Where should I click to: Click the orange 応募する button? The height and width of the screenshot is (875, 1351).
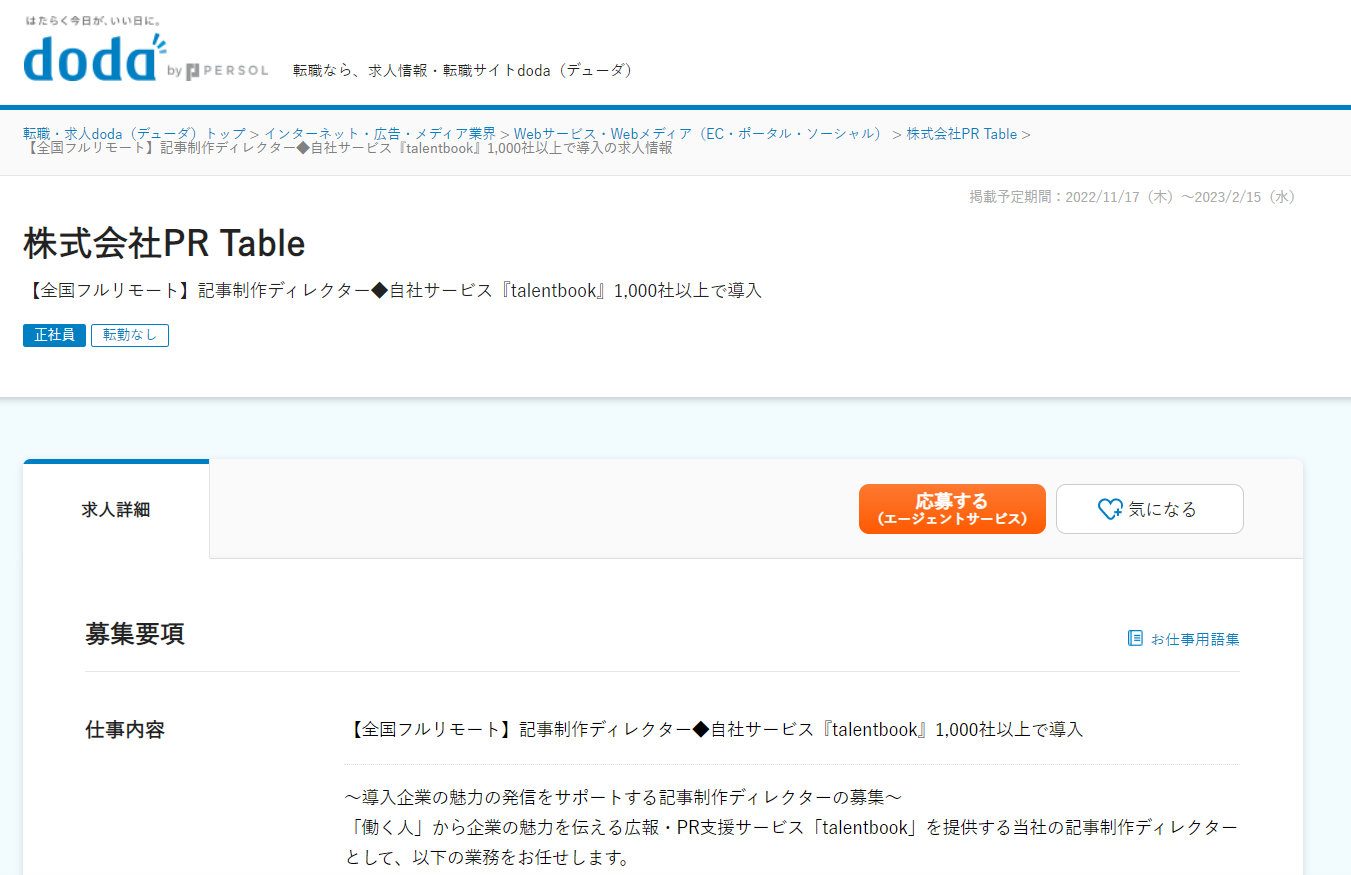point(952,509)
